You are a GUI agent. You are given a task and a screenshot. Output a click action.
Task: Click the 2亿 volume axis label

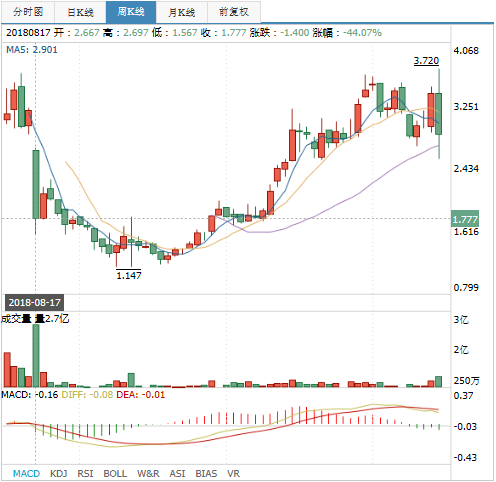point(461,350)
